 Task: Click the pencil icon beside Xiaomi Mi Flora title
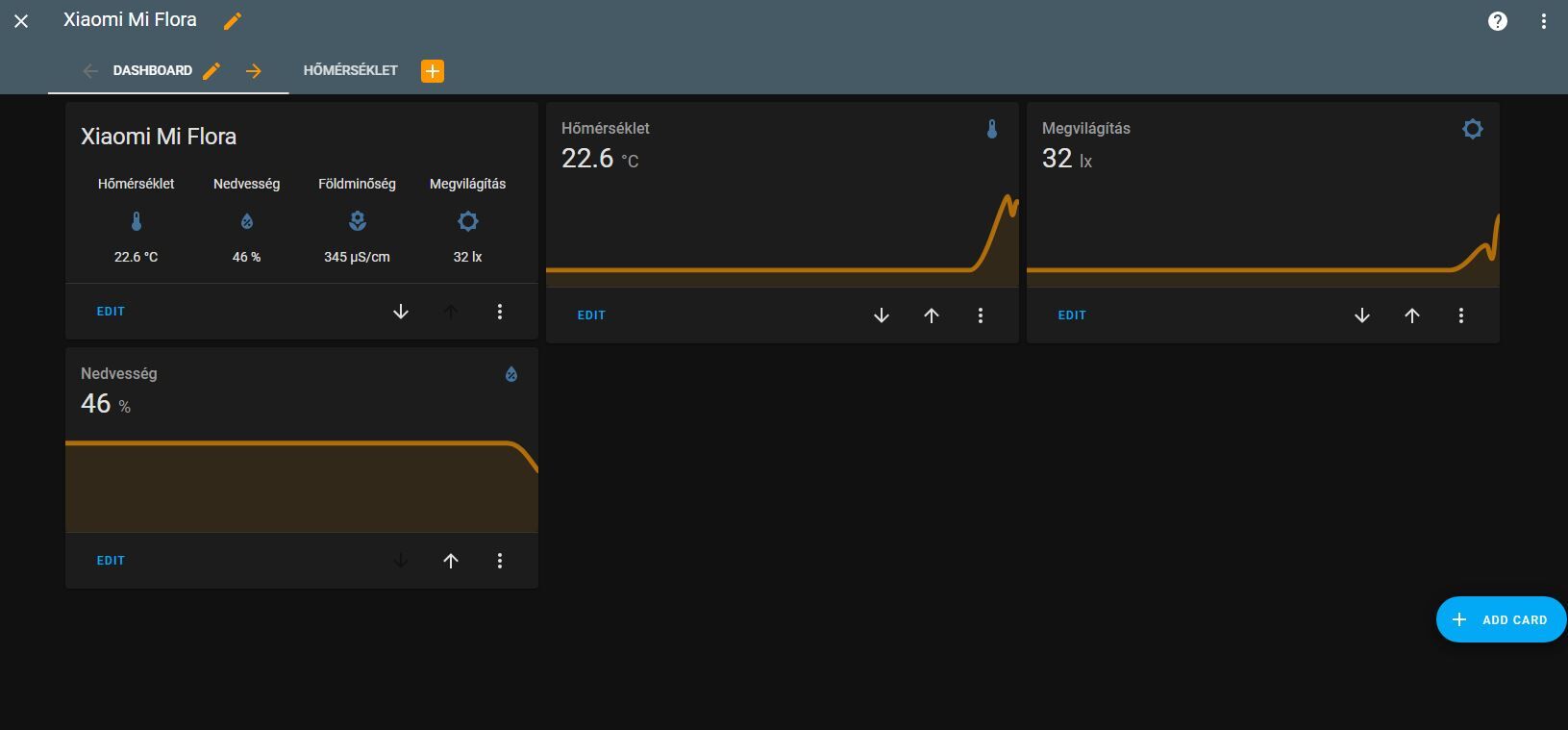coord(233,20)
